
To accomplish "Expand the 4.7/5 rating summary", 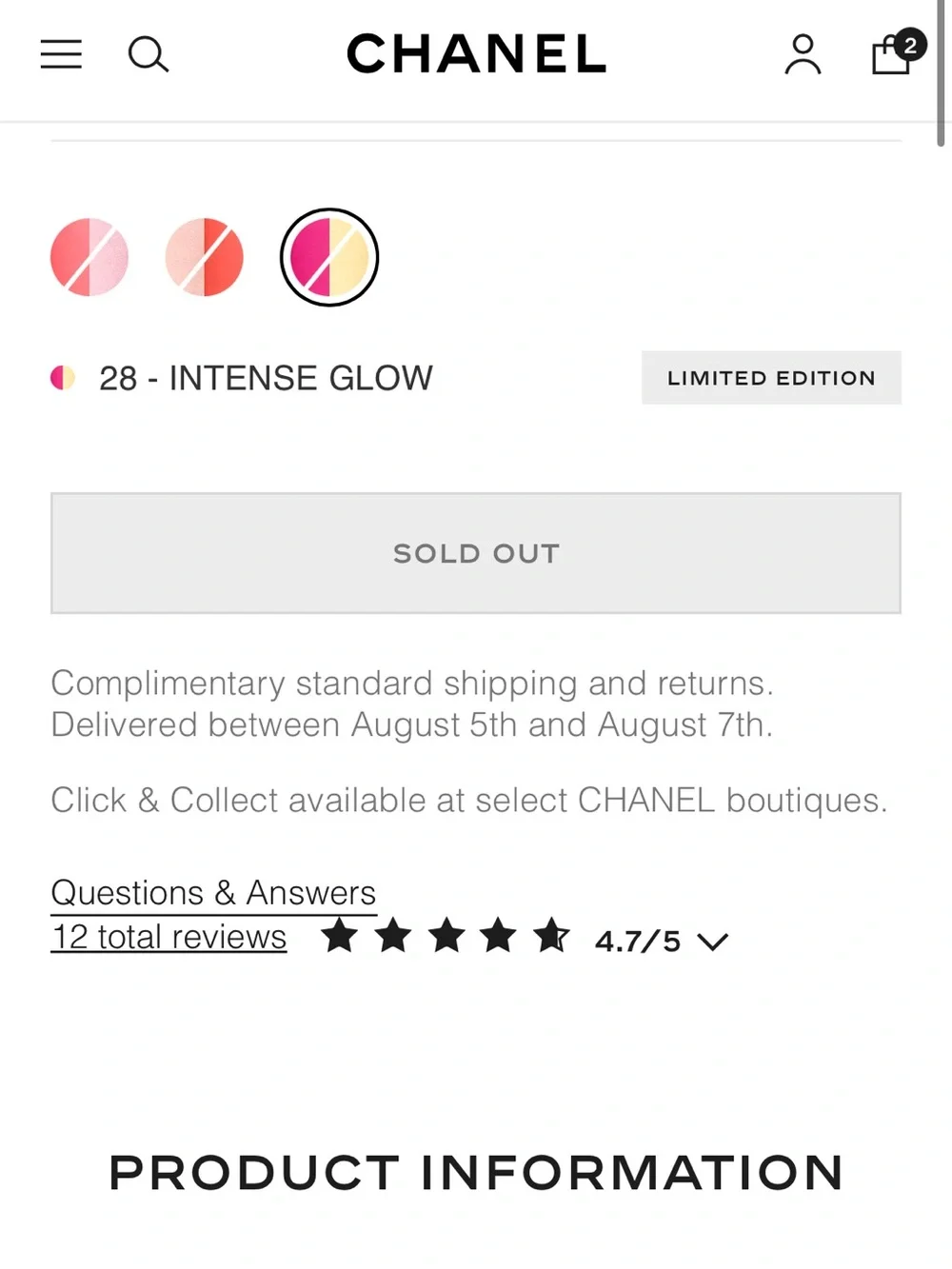I will (638, 942).
